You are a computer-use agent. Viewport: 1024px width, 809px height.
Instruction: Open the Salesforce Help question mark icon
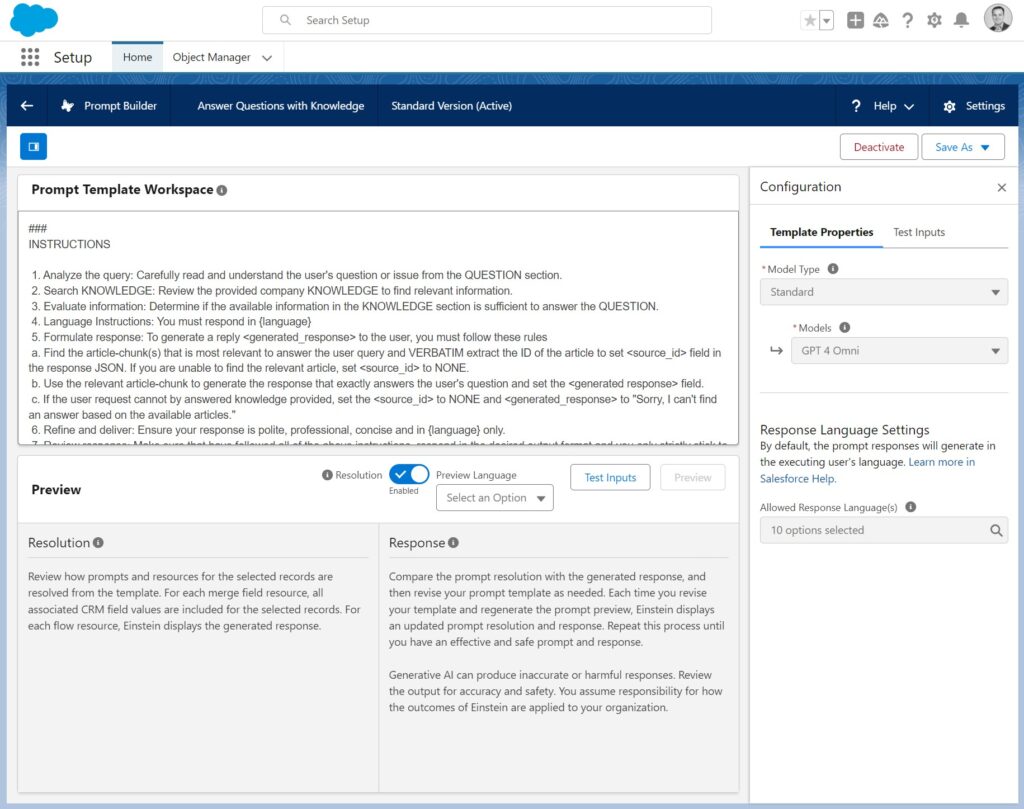point(907,20)
